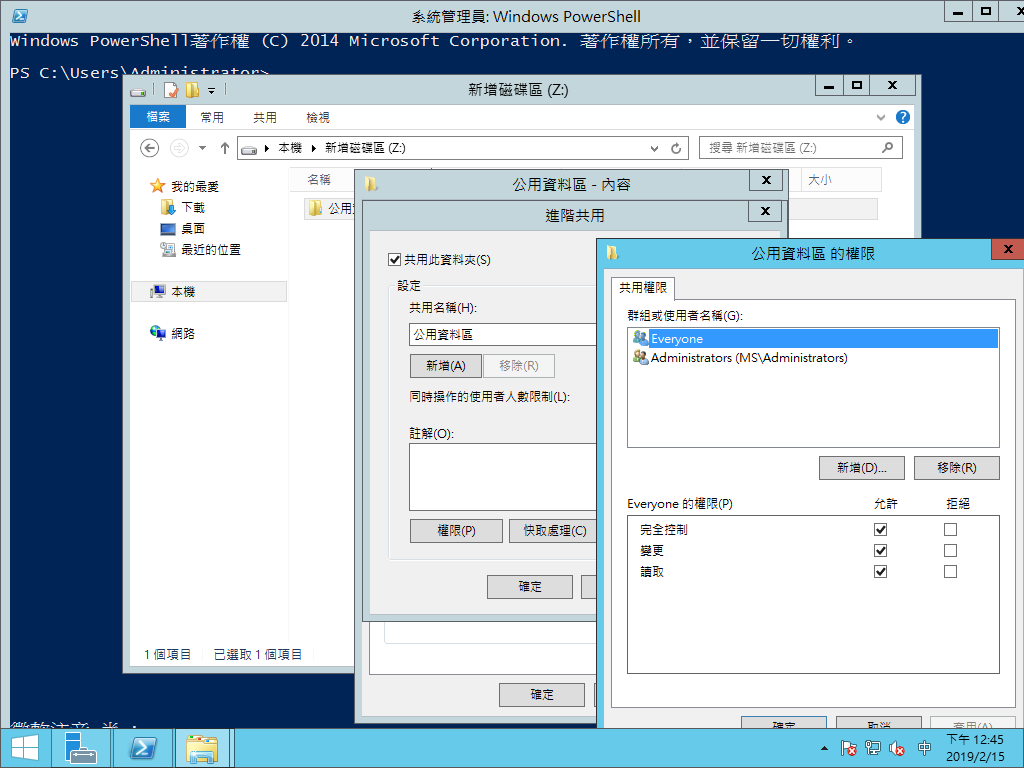Check network status in the system tray
1024x768 pixels.
coord(873,748)
